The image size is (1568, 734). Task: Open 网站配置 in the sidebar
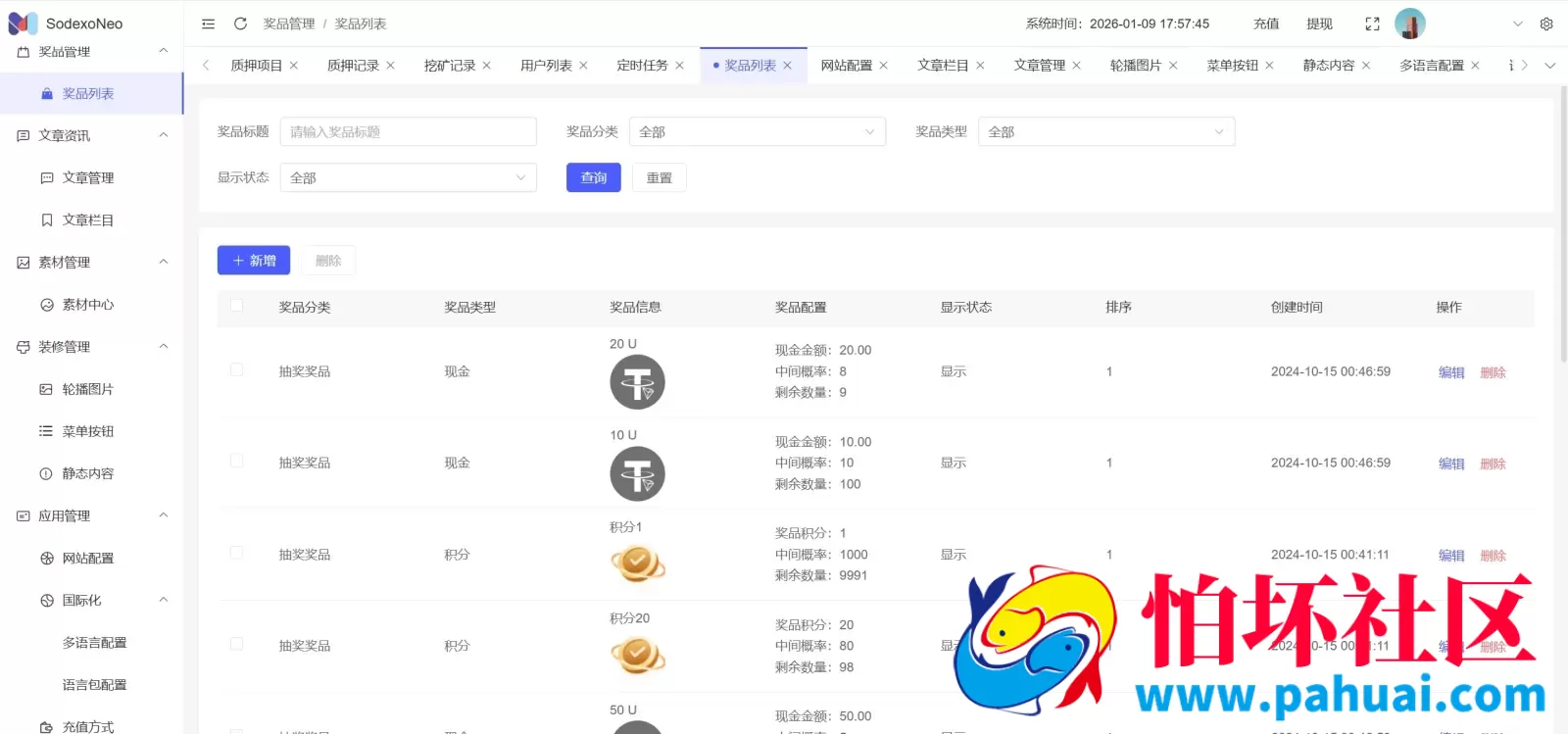tap(90, 559)
